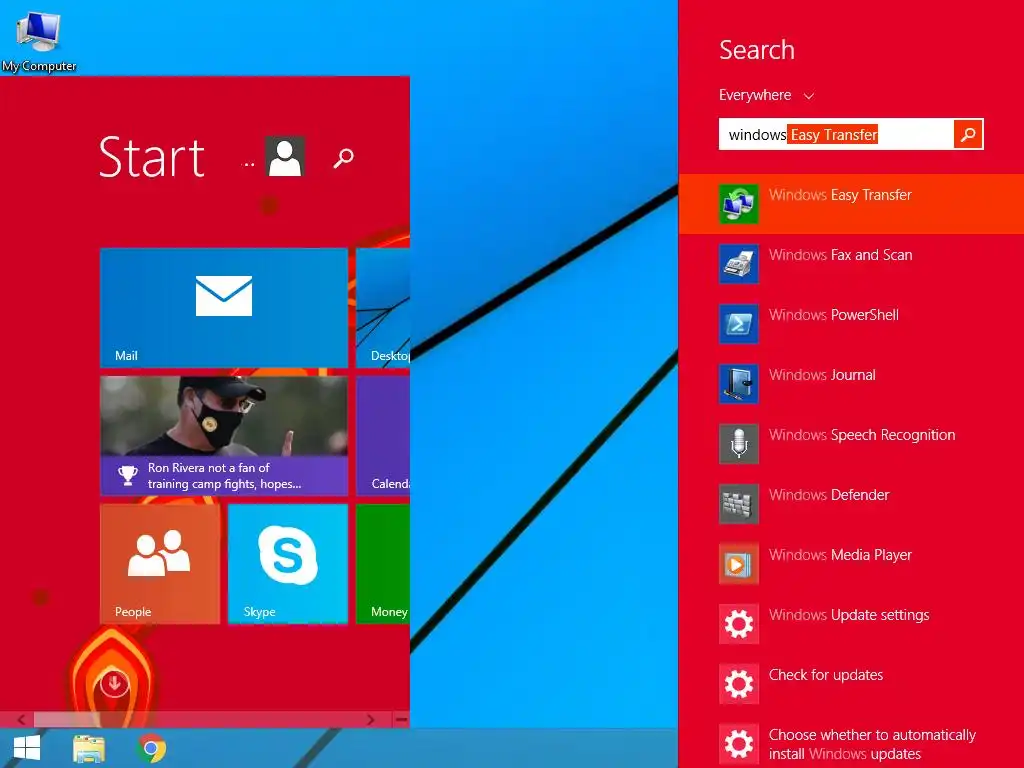
Task: Open the Mail tile
Action: [x=224, y=308]
